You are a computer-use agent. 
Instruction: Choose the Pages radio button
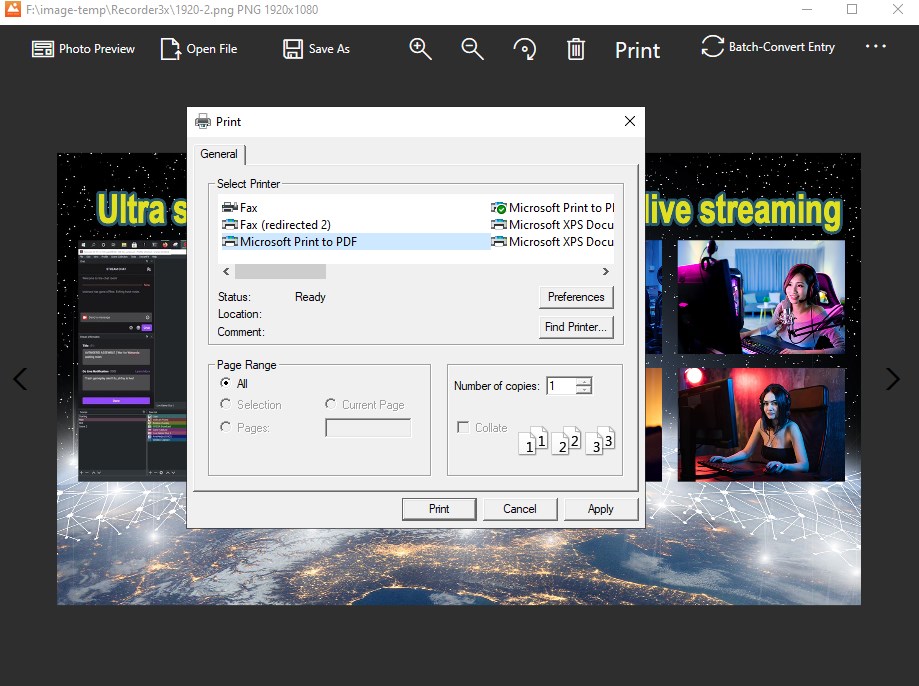[225, 427]
